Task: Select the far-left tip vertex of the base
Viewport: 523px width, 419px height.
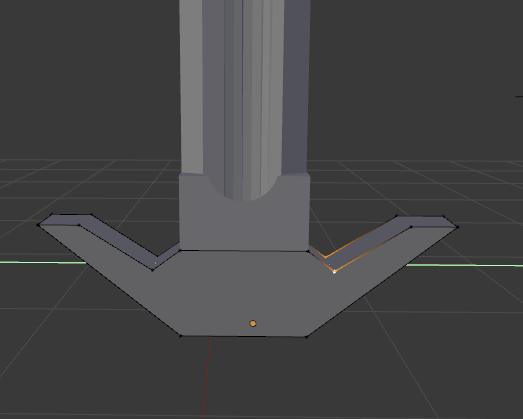Action: pos(38,225)
